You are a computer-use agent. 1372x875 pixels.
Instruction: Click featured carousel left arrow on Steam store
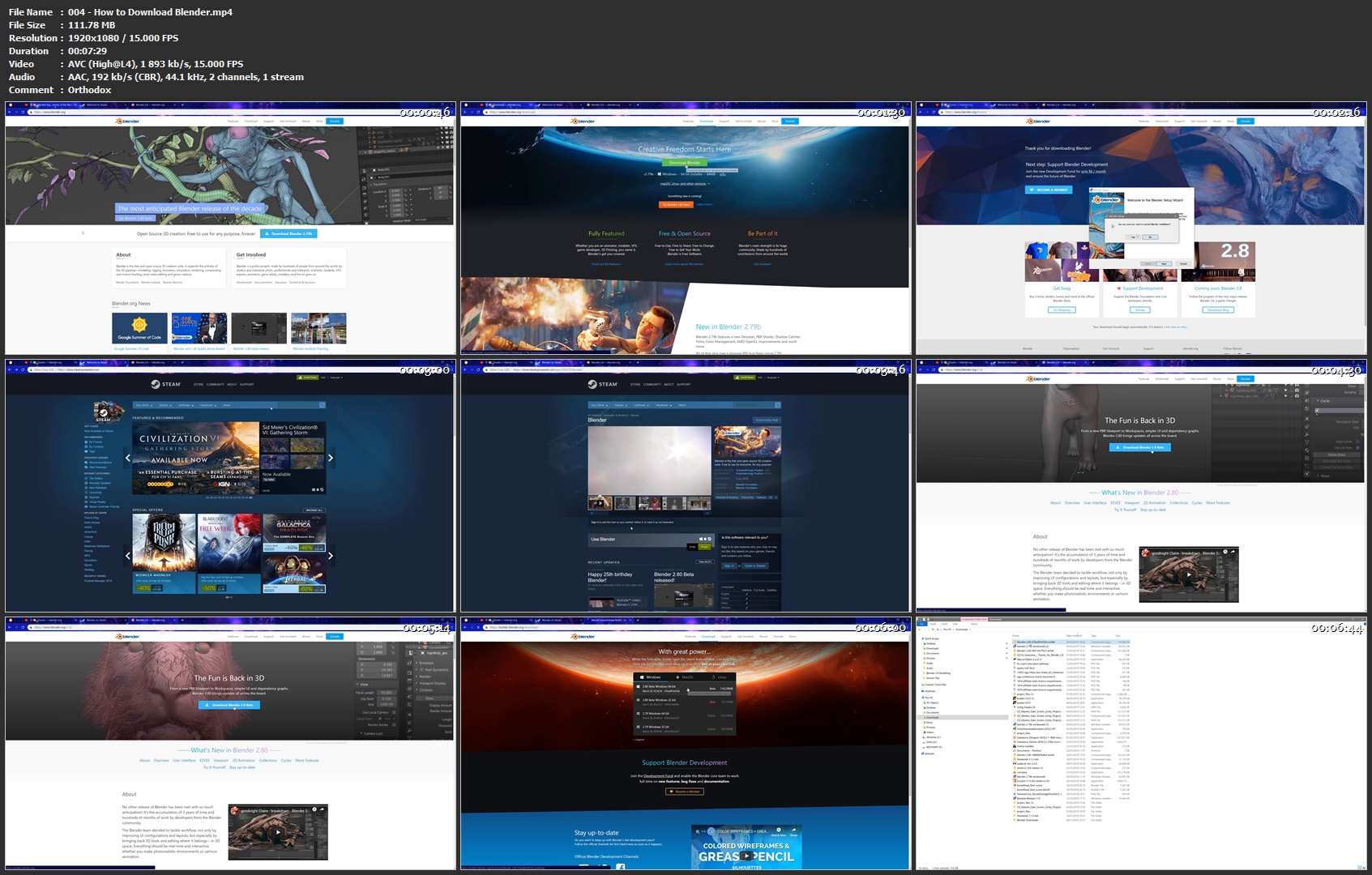[x=127, y=458]
